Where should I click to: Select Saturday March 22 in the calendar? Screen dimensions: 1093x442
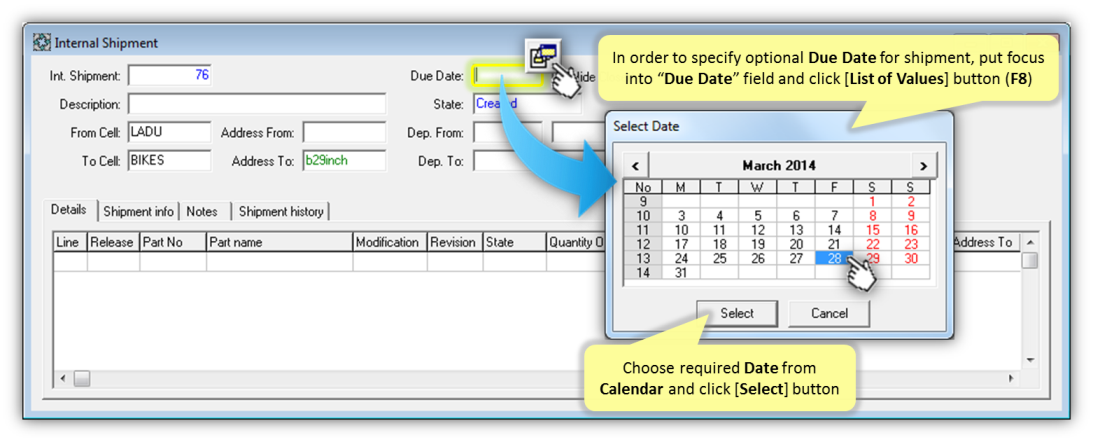pyautogui.click(x=872, y=245)
